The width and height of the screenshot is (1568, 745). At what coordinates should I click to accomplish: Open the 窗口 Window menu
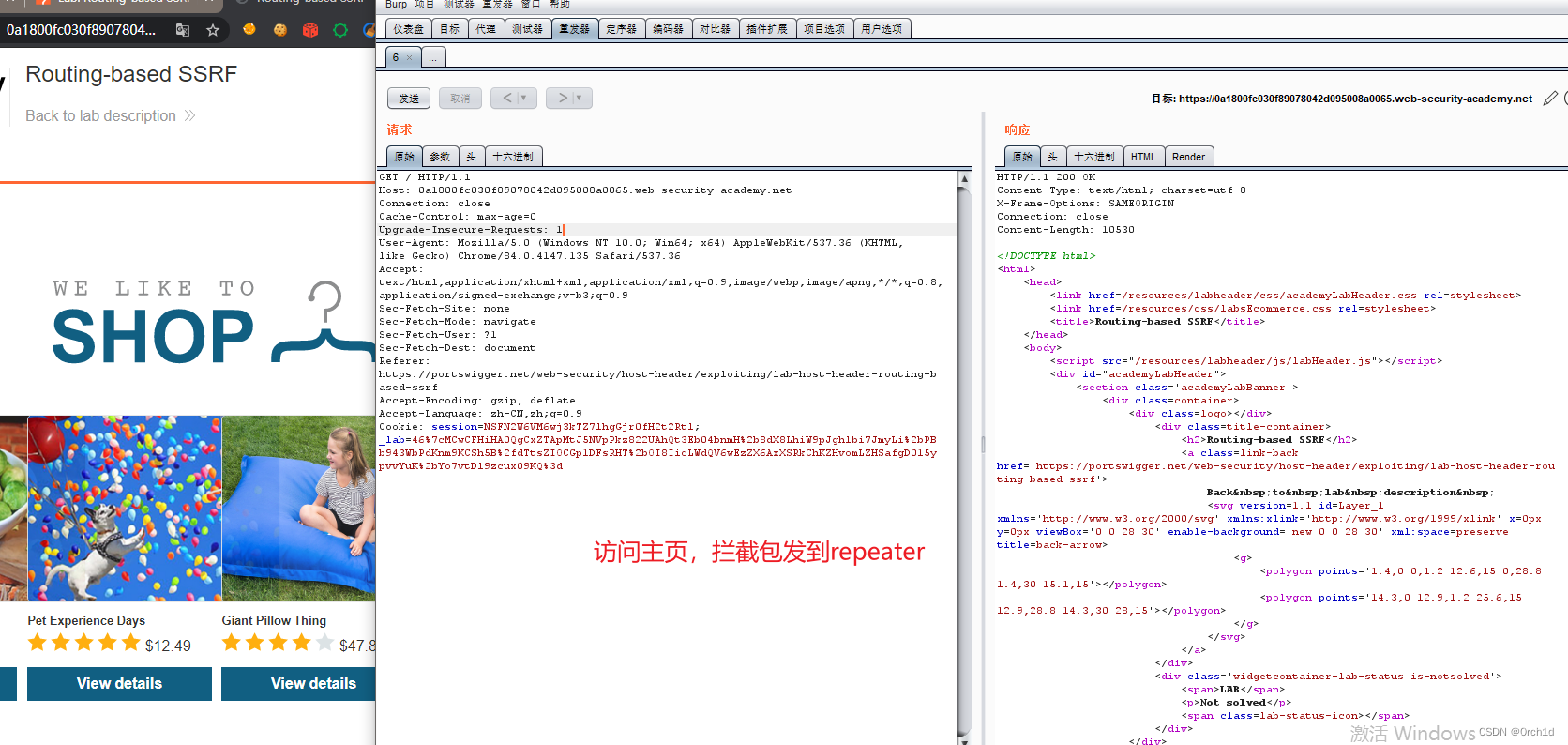click(x=531, y=4)
